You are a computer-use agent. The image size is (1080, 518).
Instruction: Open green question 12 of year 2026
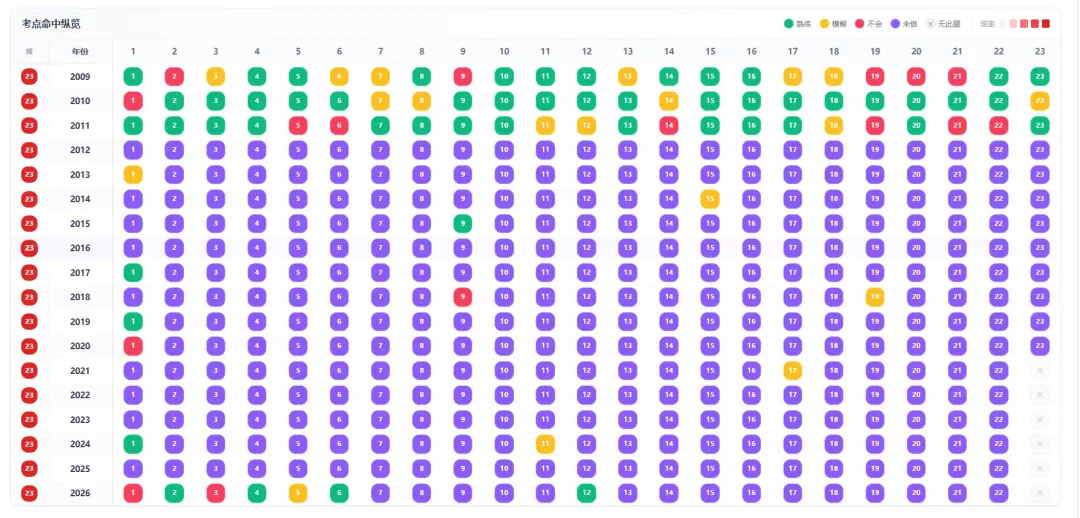click(586, 493)
